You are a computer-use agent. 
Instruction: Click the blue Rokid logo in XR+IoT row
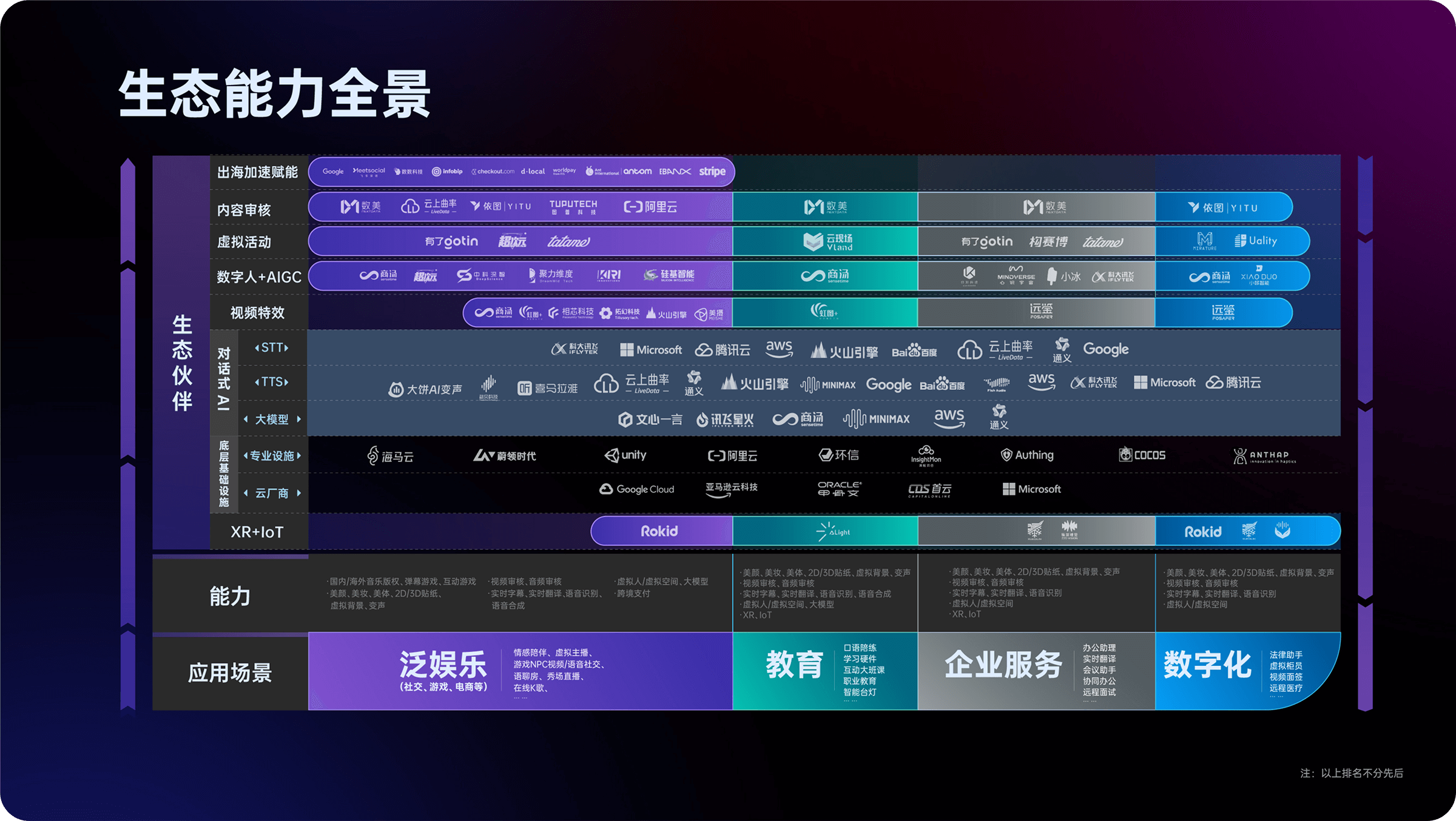coord(1203,532)
